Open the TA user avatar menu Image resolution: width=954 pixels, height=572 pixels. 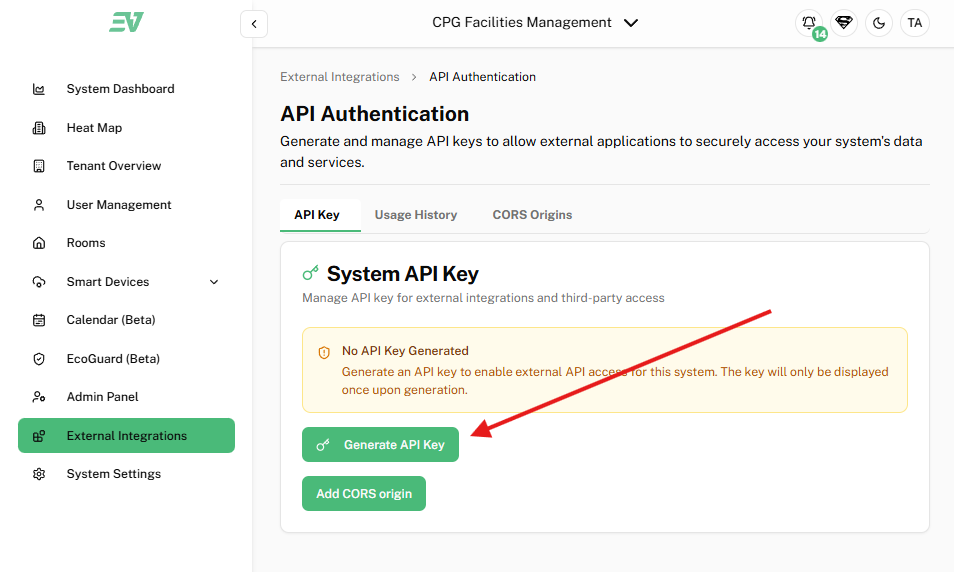(x=914, y=23)
